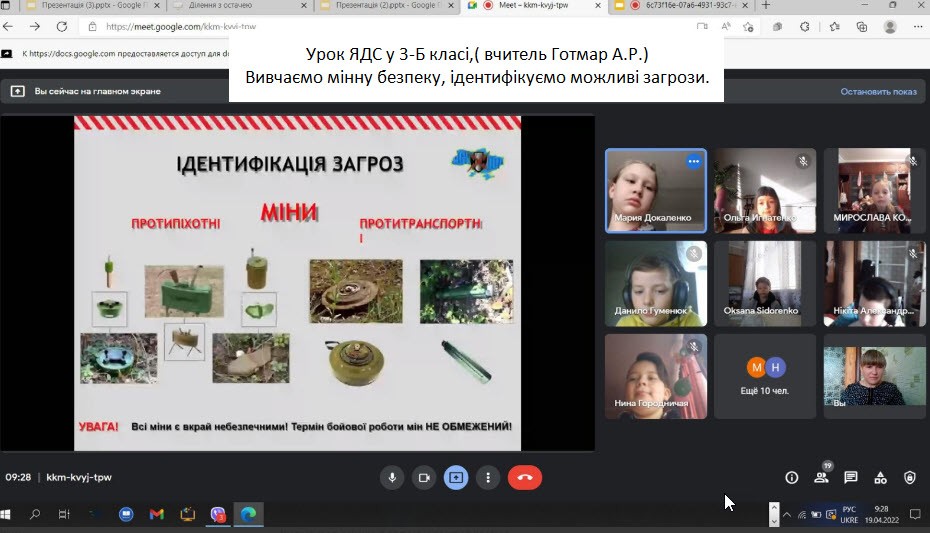Viewport: 930px width, 533px height.
Task: Select Данило Гуменюк's video tile
Action: click(656, 284)
